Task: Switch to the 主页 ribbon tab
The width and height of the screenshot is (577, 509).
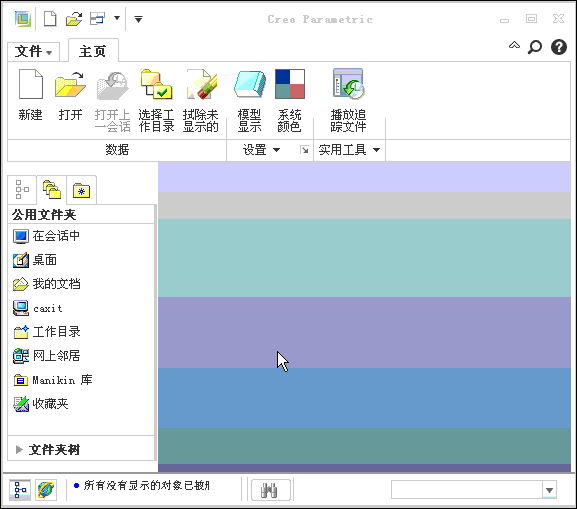Action: click(93, 51)
